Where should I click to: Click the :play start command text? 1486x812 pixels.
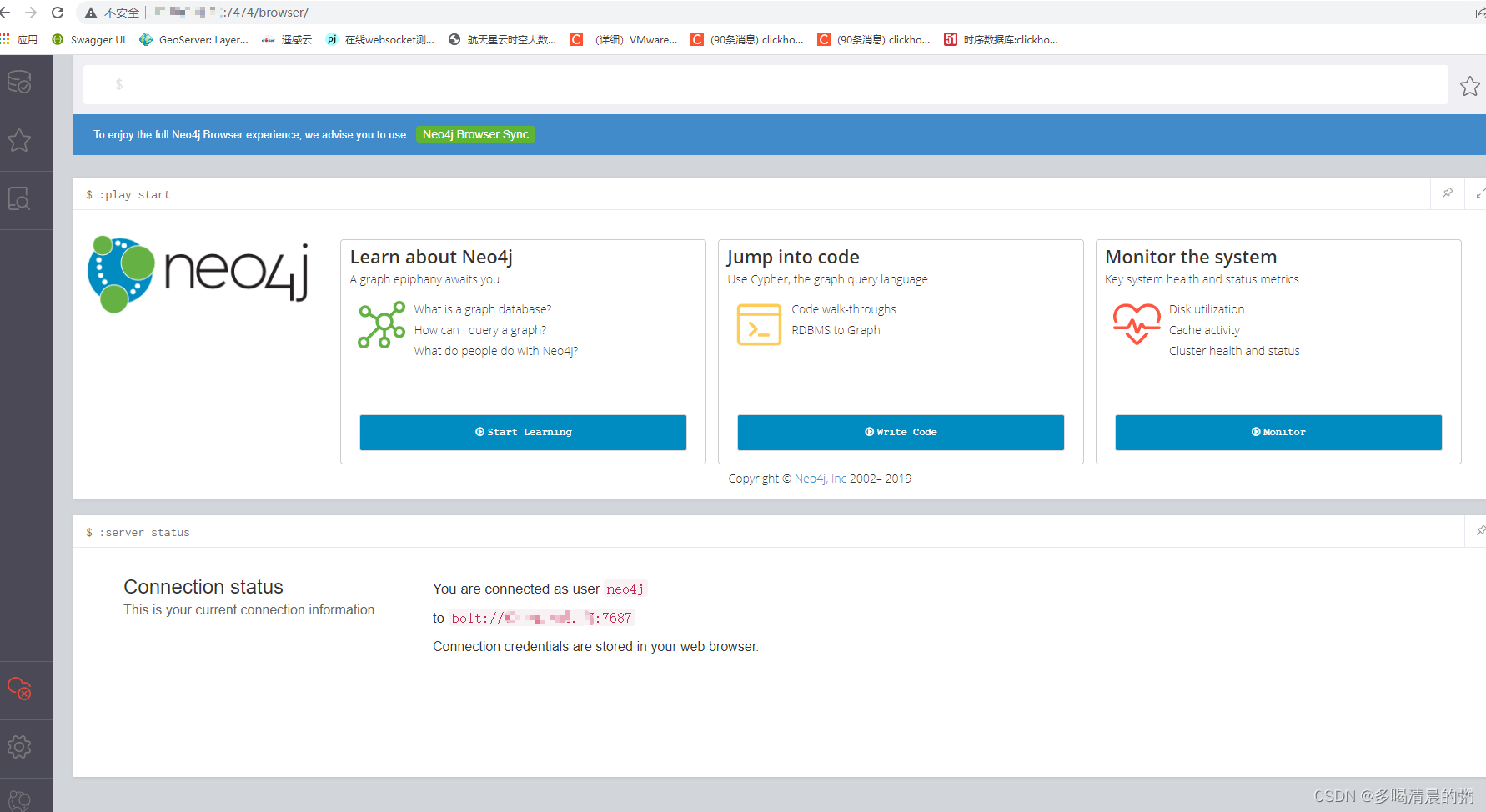click(134, 194)
